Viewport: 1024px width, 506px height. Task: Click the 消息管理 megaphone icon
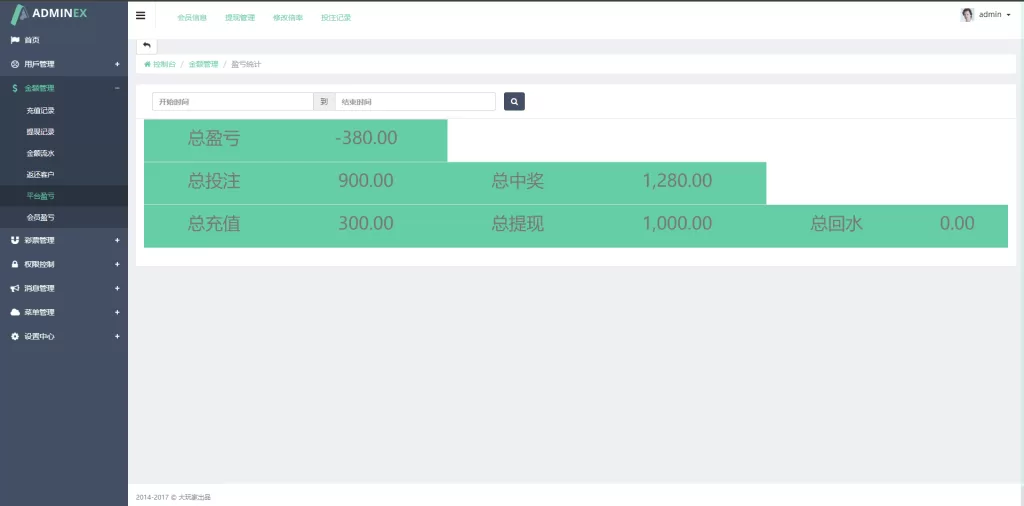click(14, 288)
